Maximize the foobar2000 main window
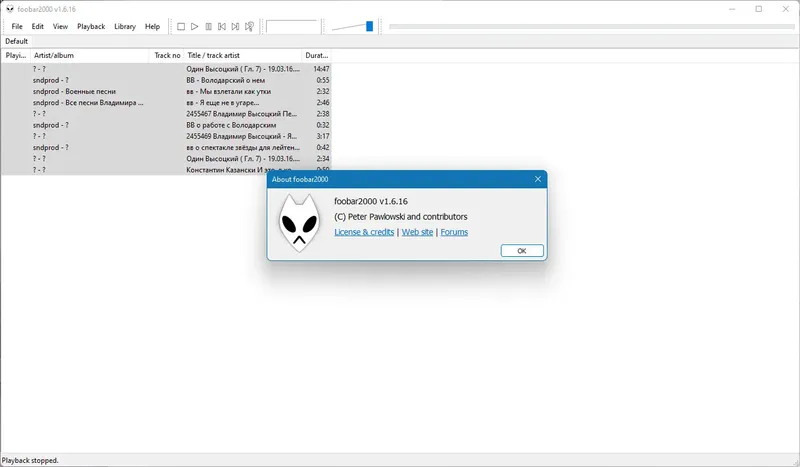The image size is (800, 467). [759, 9]
